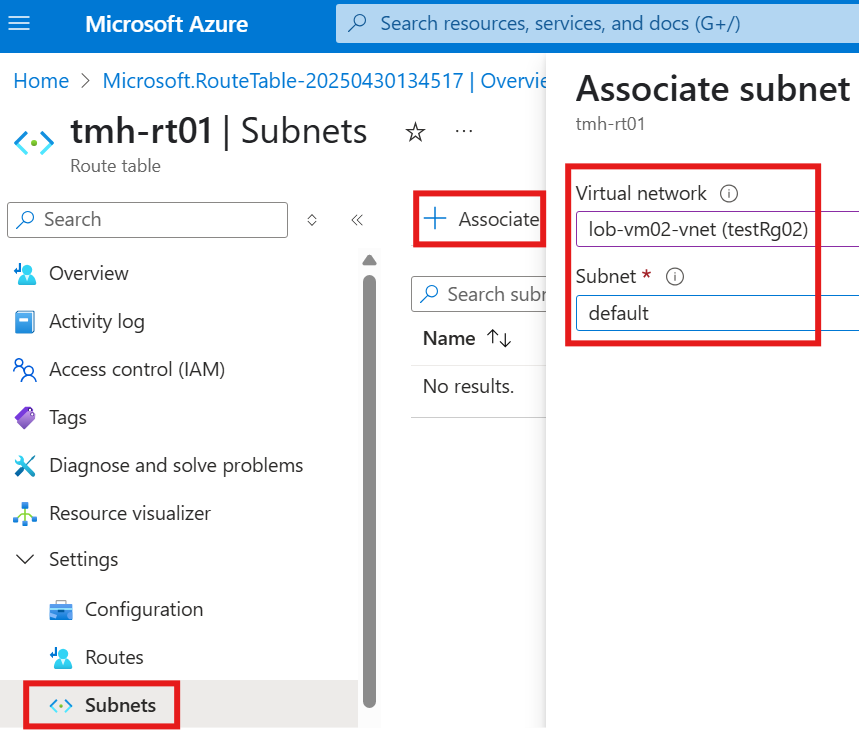Click the Activity log notebook icon
This screenshot has height=730, width=859.
(x=25, y=322)
